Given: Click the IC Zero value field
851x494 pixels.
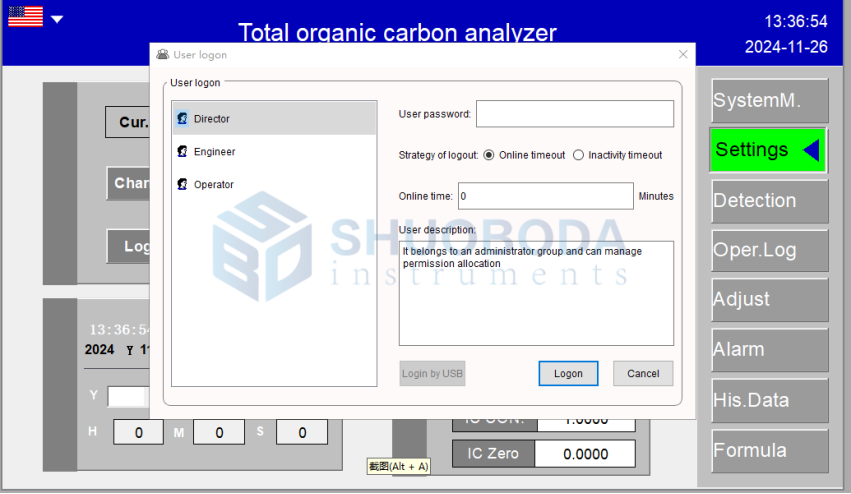Looking at the screenshot, I should 585,454.
